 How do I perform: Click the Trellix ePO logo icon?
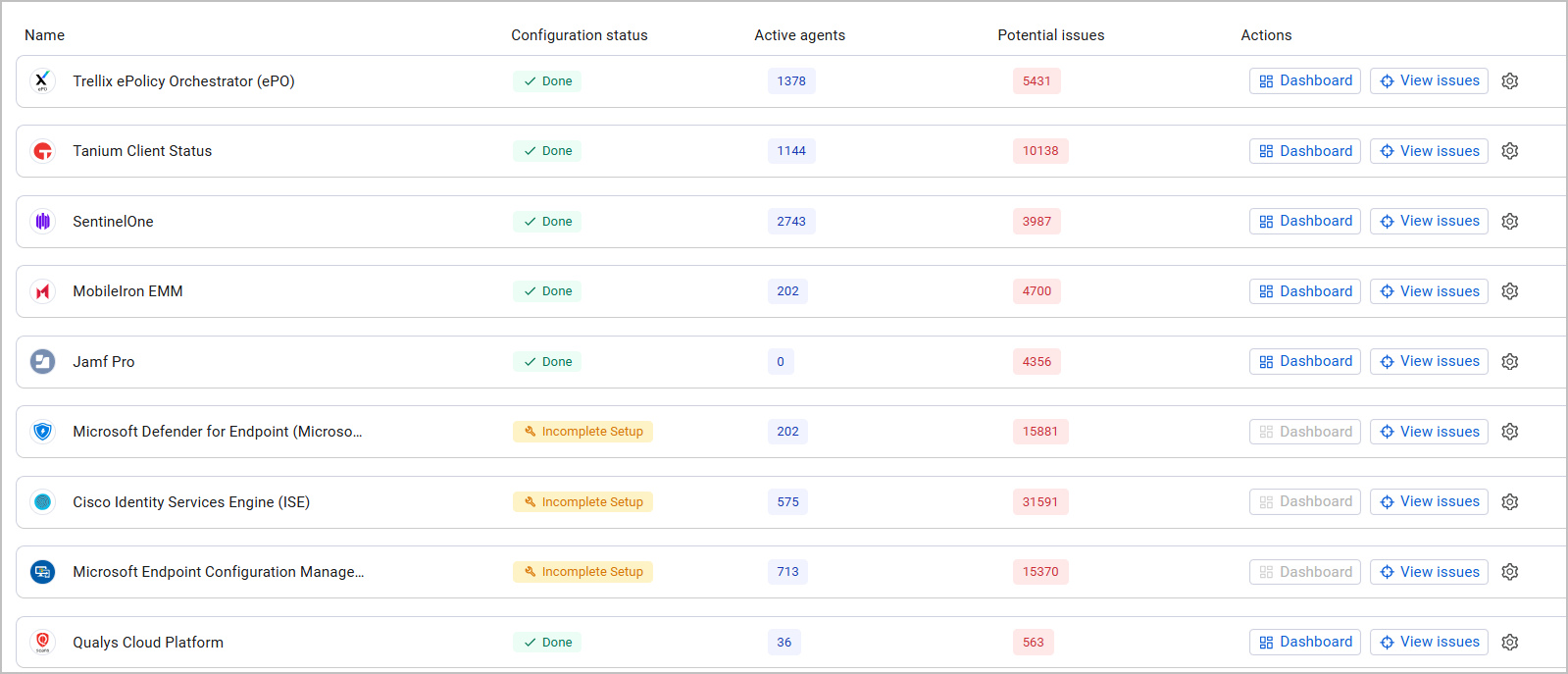click(x=42, y=81)
